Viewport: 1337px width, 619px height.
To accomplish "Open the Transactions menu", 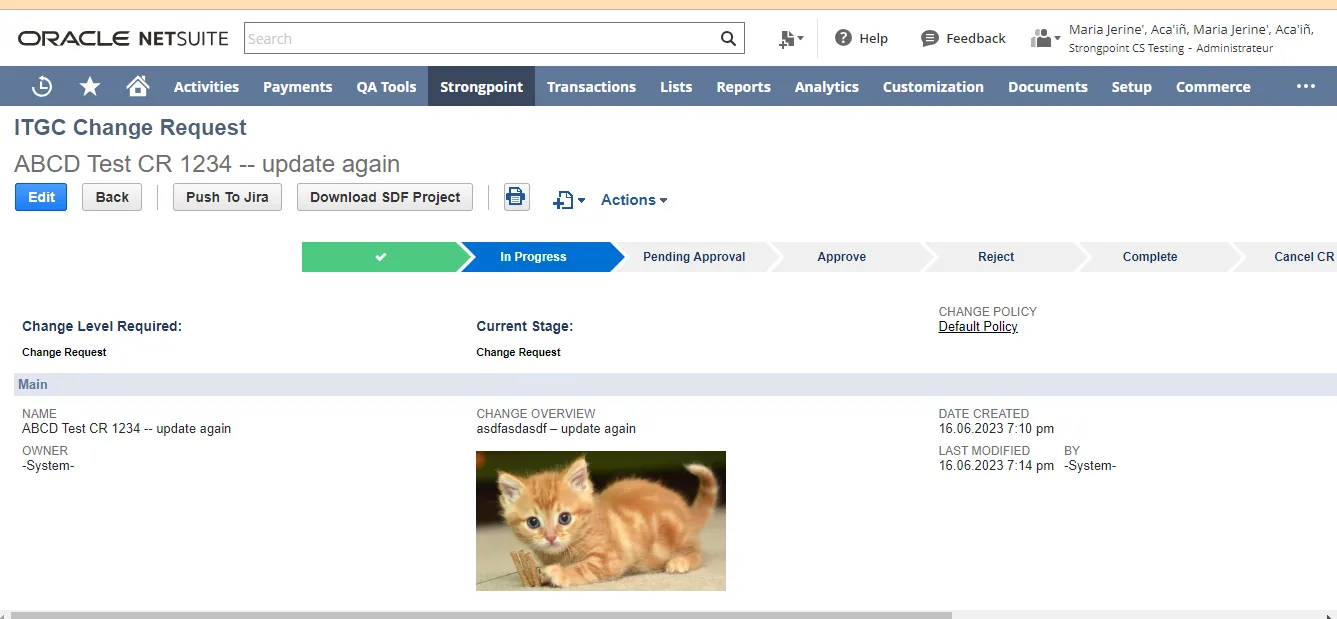I will (591, 87).
